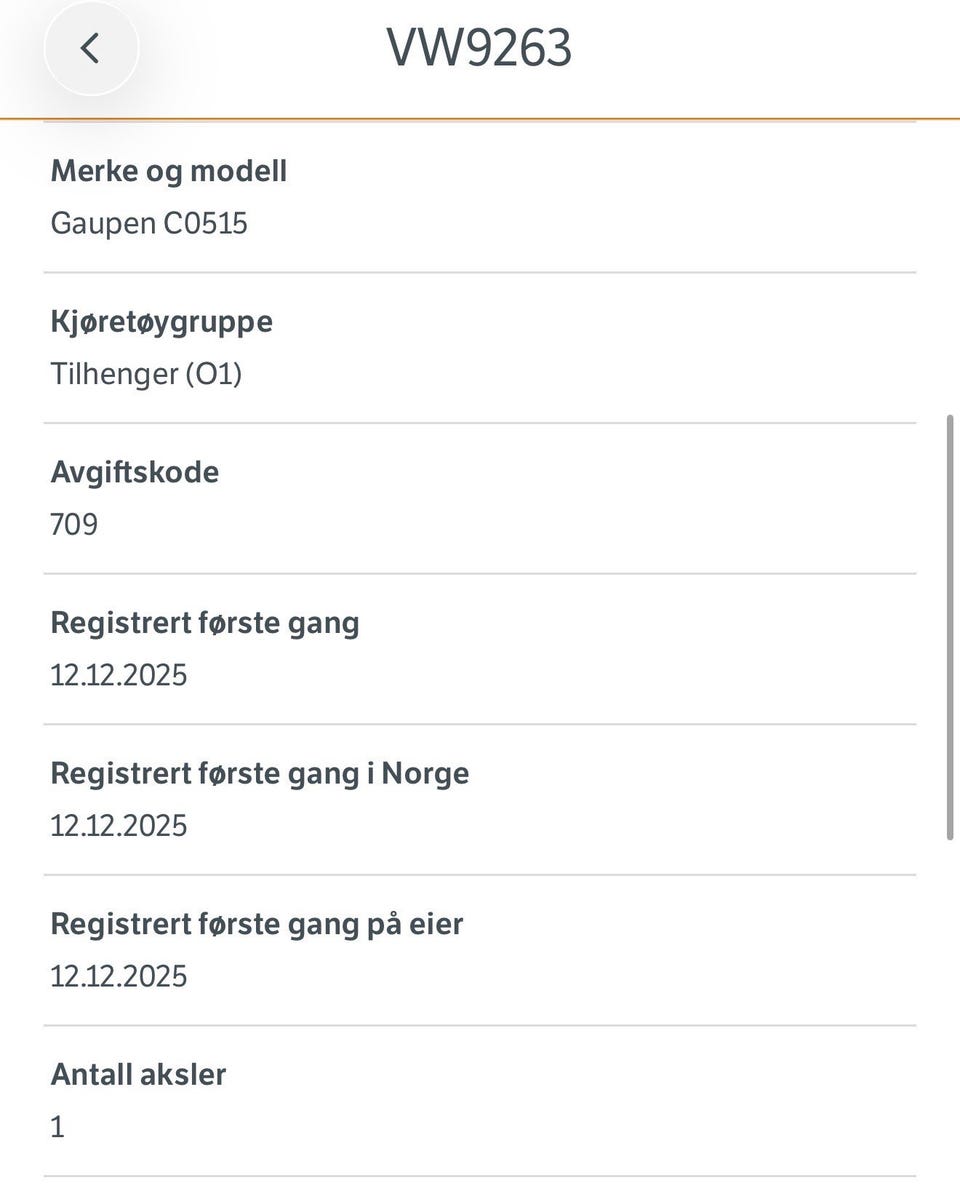Screen dimensions: 960x1191
Task: Select the Antall aksler heading
Action: [x=138, y=1074]
